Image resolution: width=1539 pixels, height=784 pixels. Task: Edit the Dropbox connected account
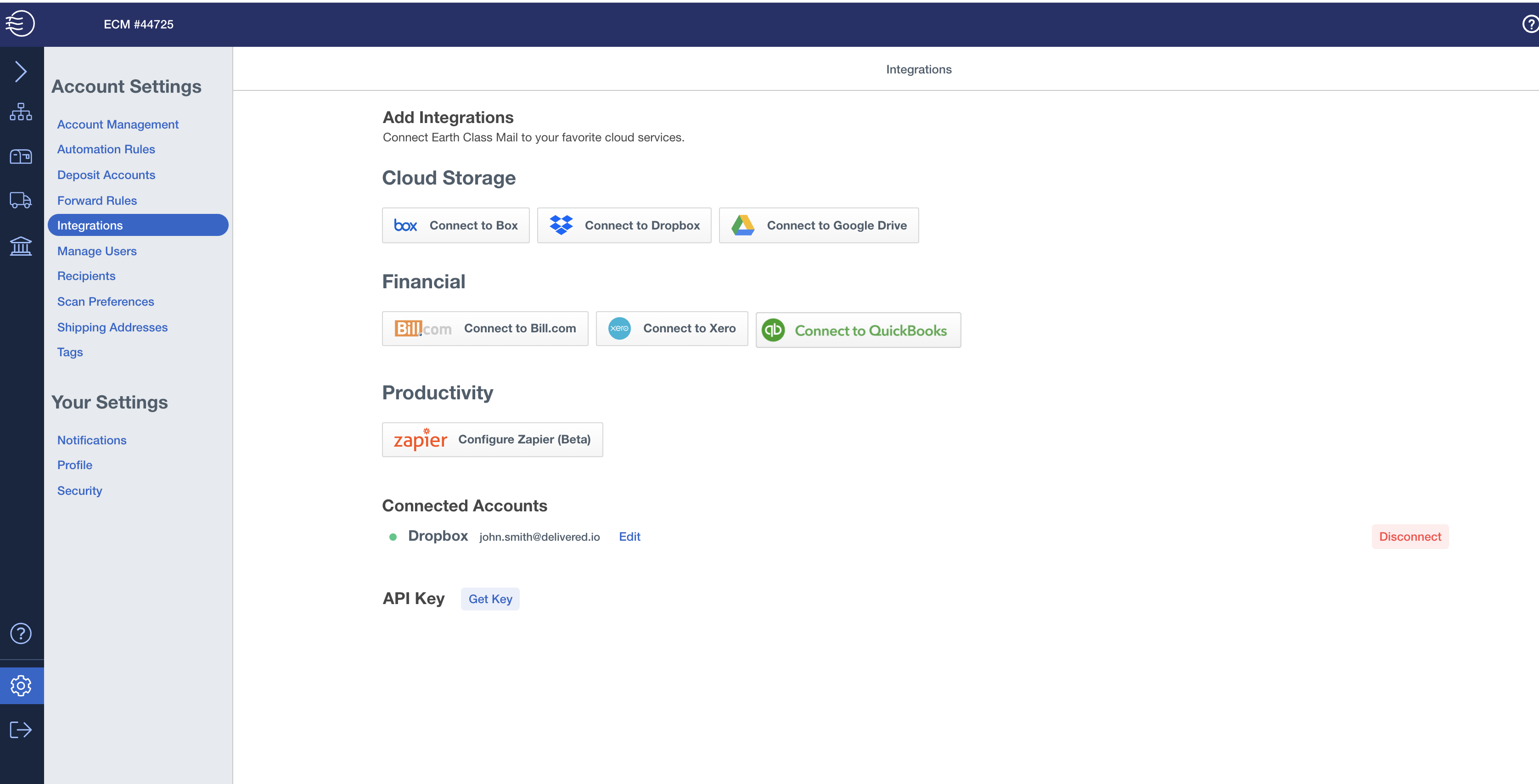point(629,536)
